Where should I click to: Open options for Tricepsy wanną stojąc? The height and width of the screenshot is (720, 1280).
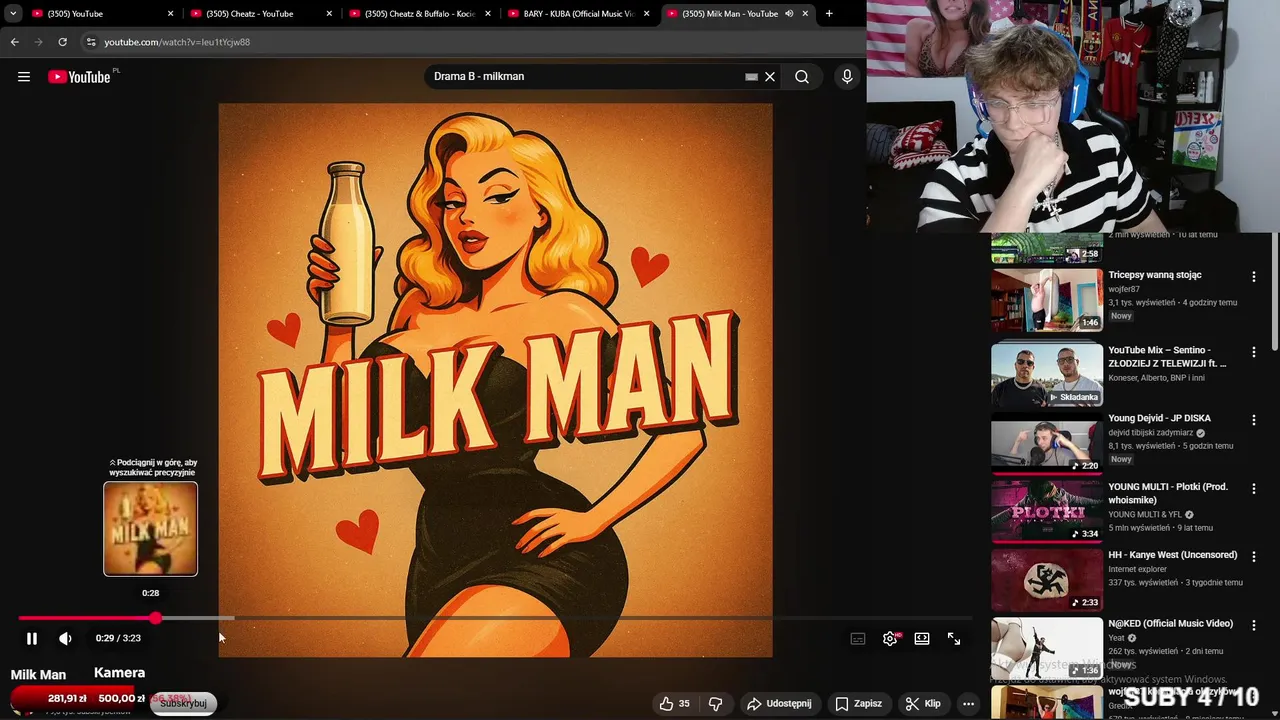point(1253,277)
